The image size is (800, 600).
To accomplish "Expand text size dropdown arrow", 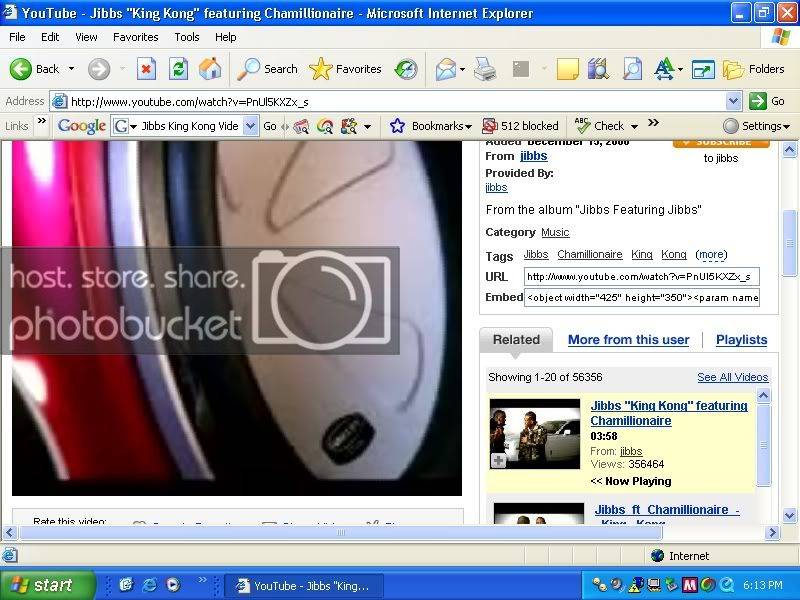I will [x=680, y=69].
